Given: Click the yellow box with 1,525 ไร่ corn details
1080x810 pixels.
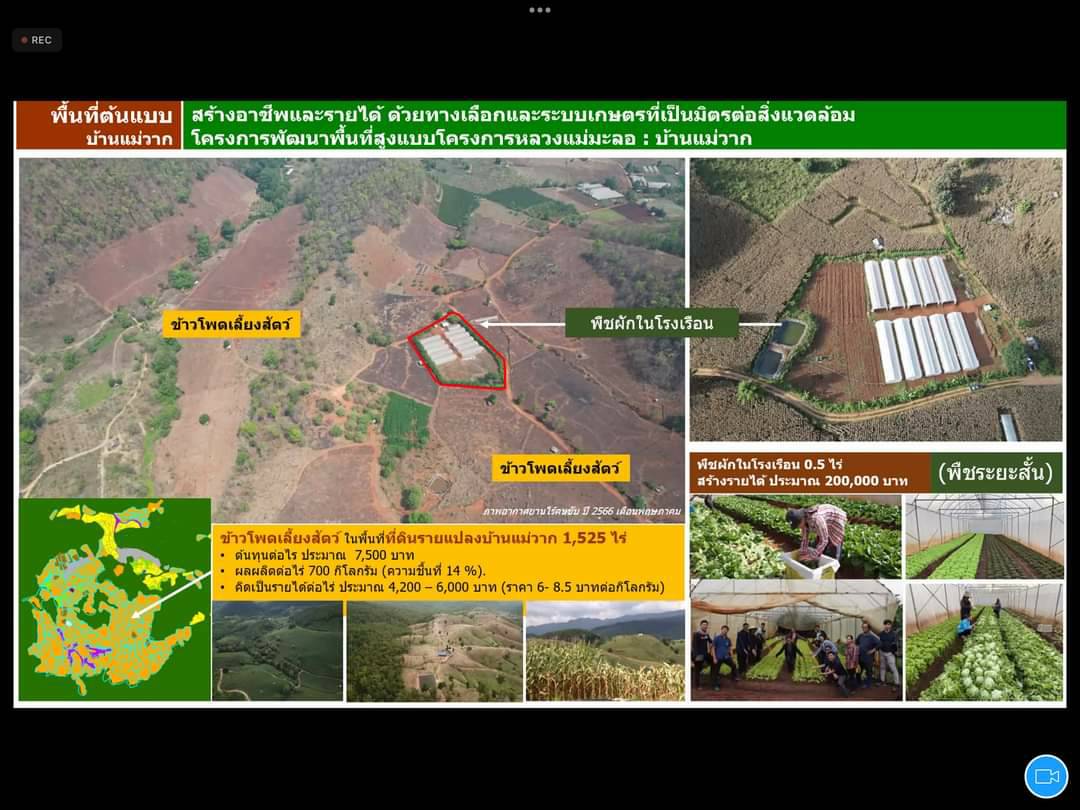Looking at the screenshot, I should coord(448,561).
